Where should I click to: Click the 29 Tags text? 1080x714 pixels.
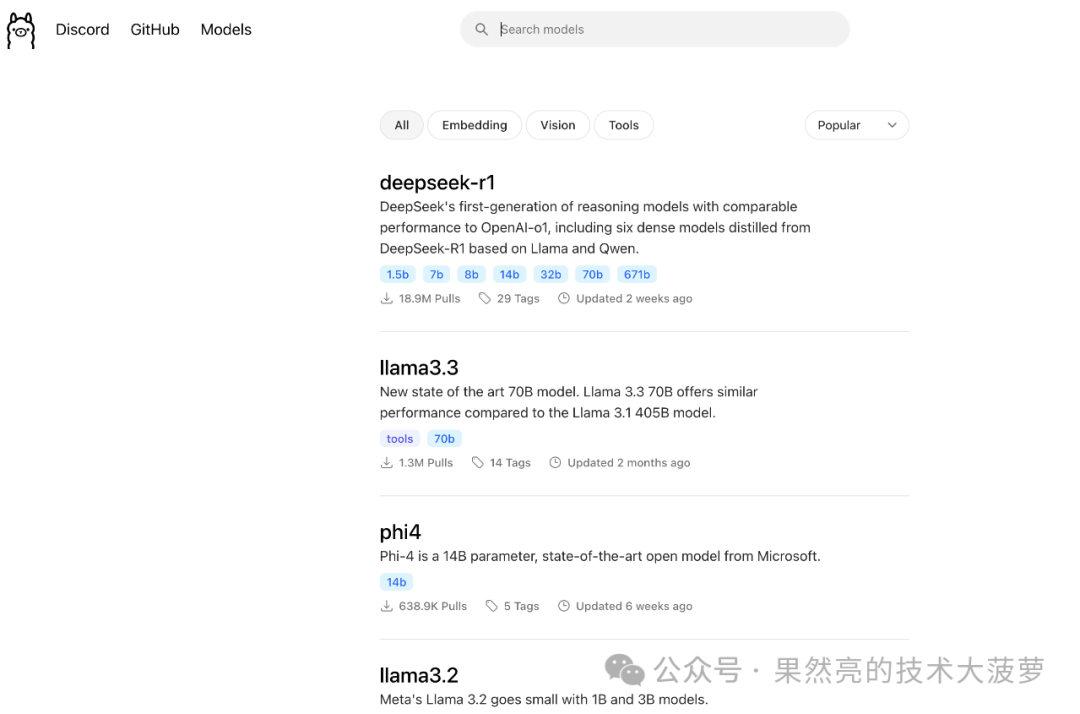tap(519, 298)
